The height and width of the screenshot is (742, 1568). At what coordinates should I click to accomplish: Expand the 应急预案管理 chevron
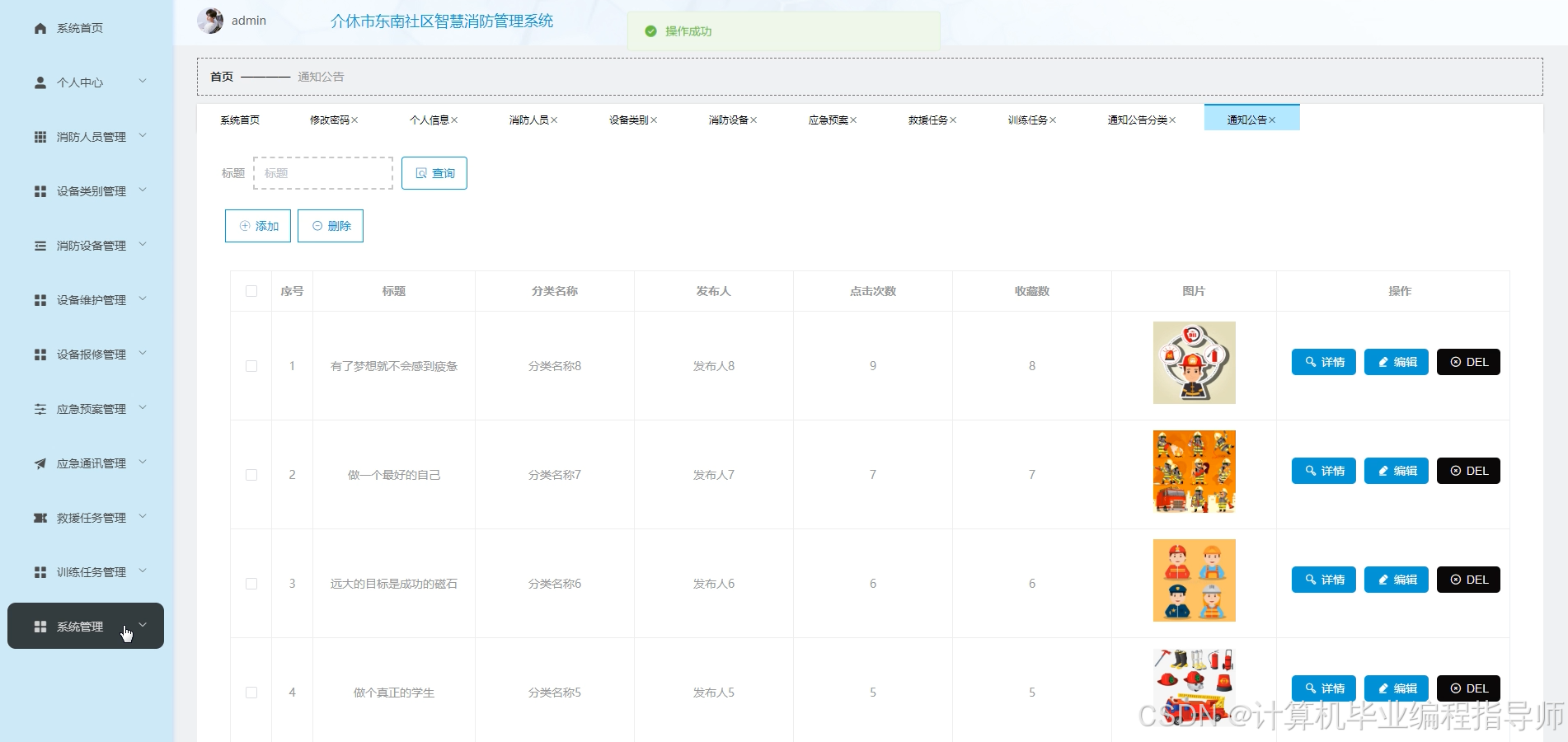[143, 407]
